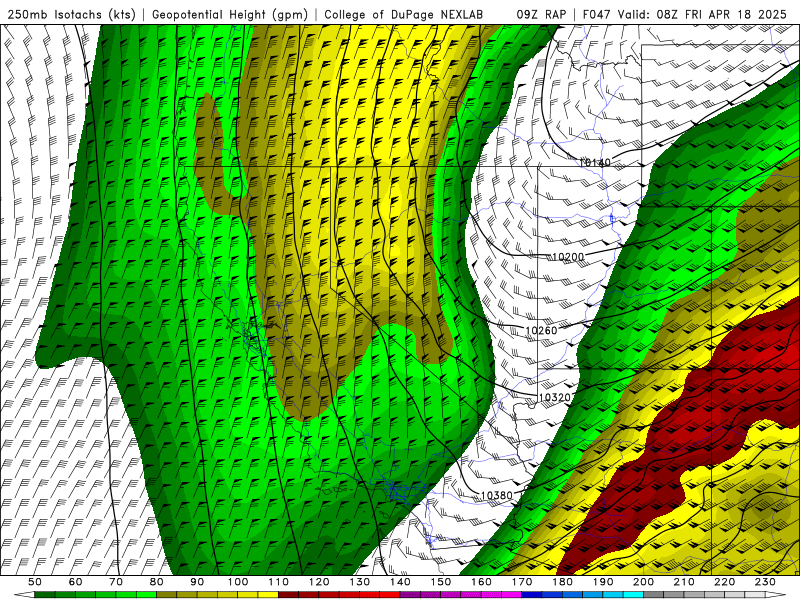Click the 10320 height contour label
Image resolution: width=800 pixels, height=600 pixels.
555,397
